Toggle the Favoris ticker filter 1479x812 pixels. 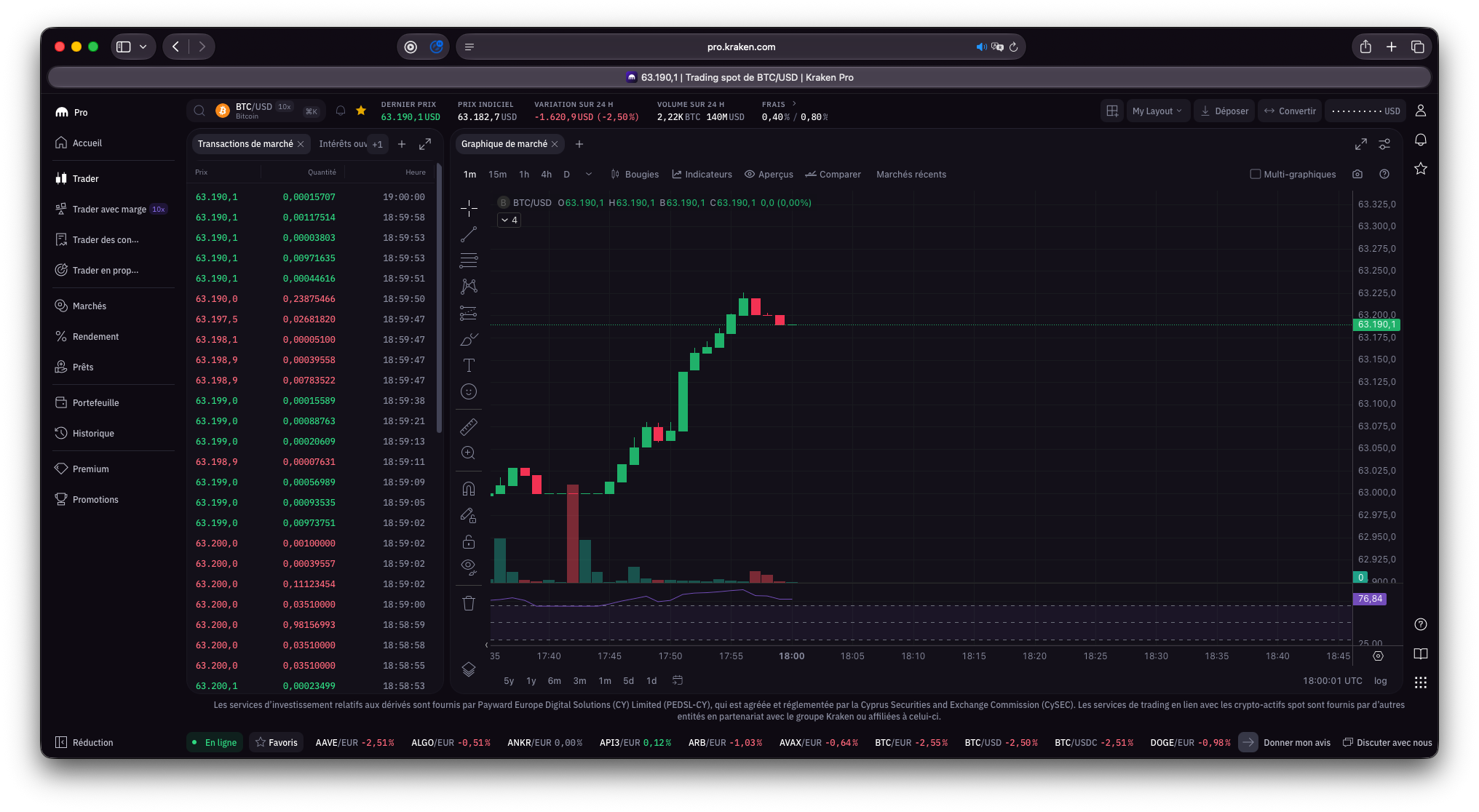pyautogui.click(x=276, y=742)
